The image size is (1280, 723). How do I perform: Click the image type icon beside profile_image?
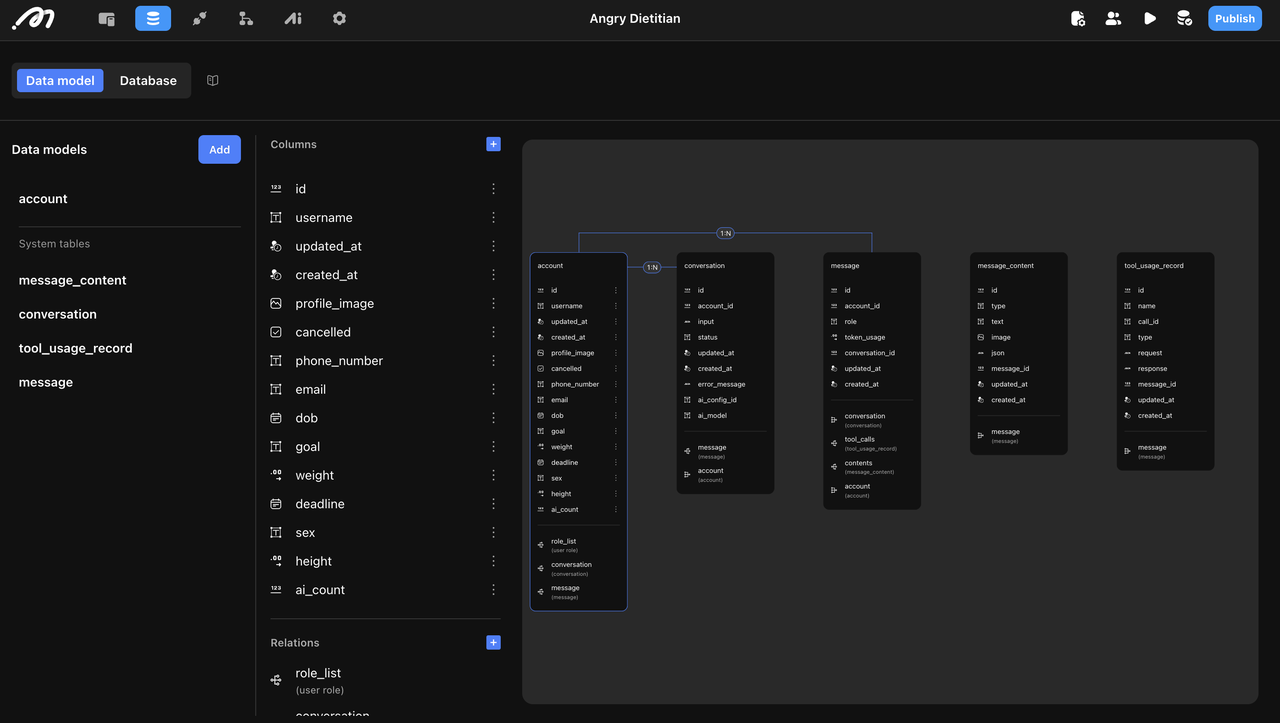pos(276,303)
